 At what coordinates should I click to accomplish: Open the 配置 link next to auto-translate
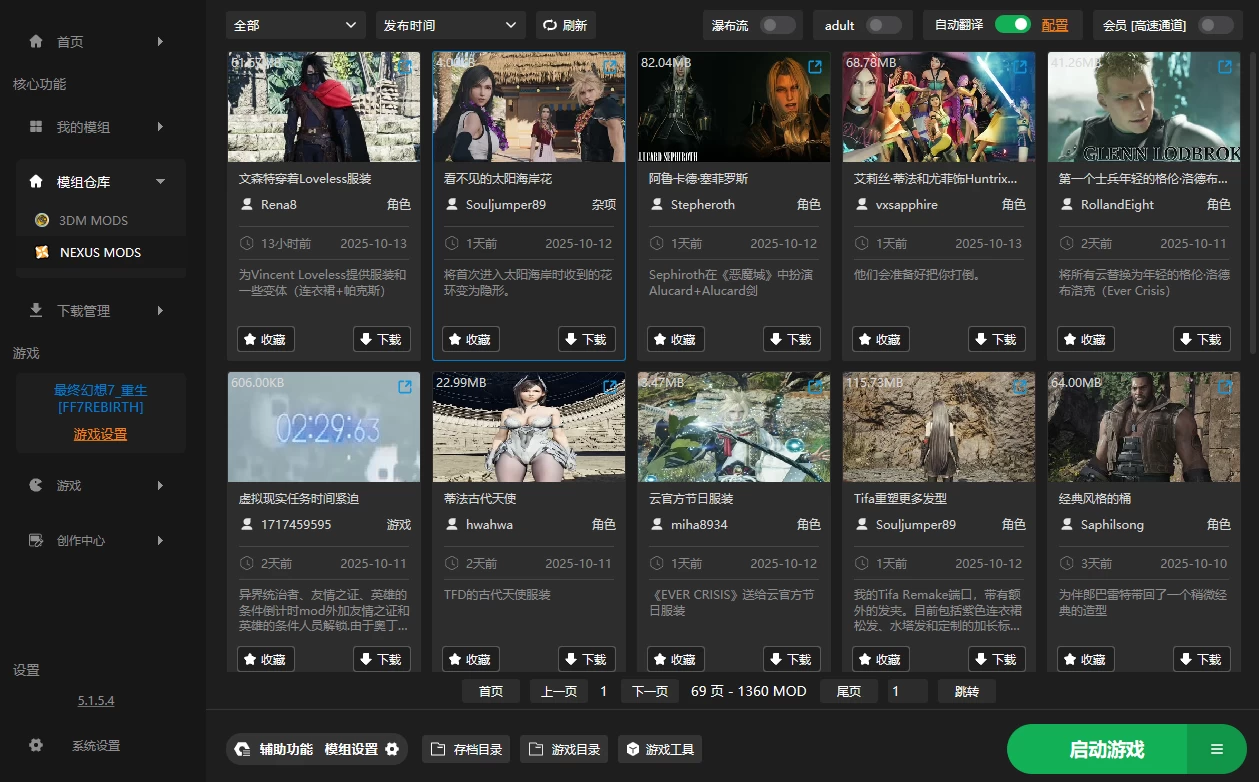[x=1056, y=24]
